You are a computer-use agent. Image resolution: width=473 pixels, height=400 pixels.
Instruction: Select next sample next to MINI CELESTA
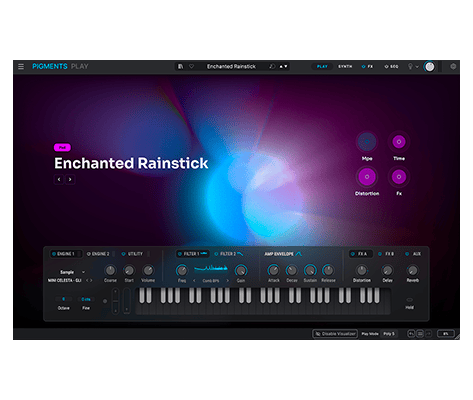pyautogui.click(x=91, y=280)
